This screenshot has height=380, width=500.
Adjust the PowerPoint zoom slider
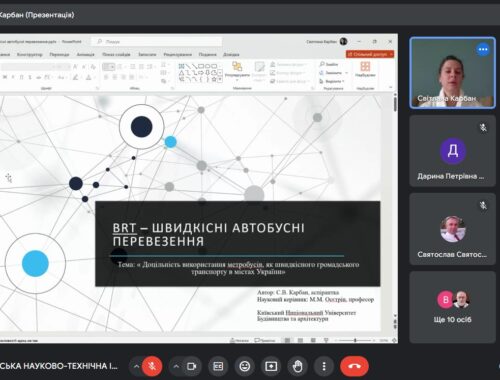(355, 340)
